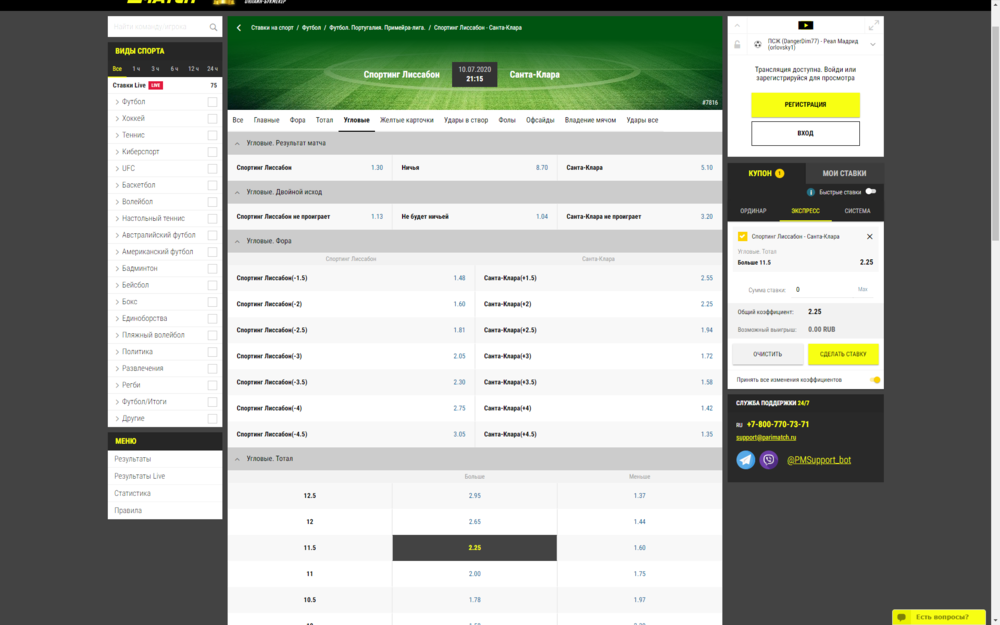
Task: Click the search magnifier icon
Action: (x=213, y=27)
